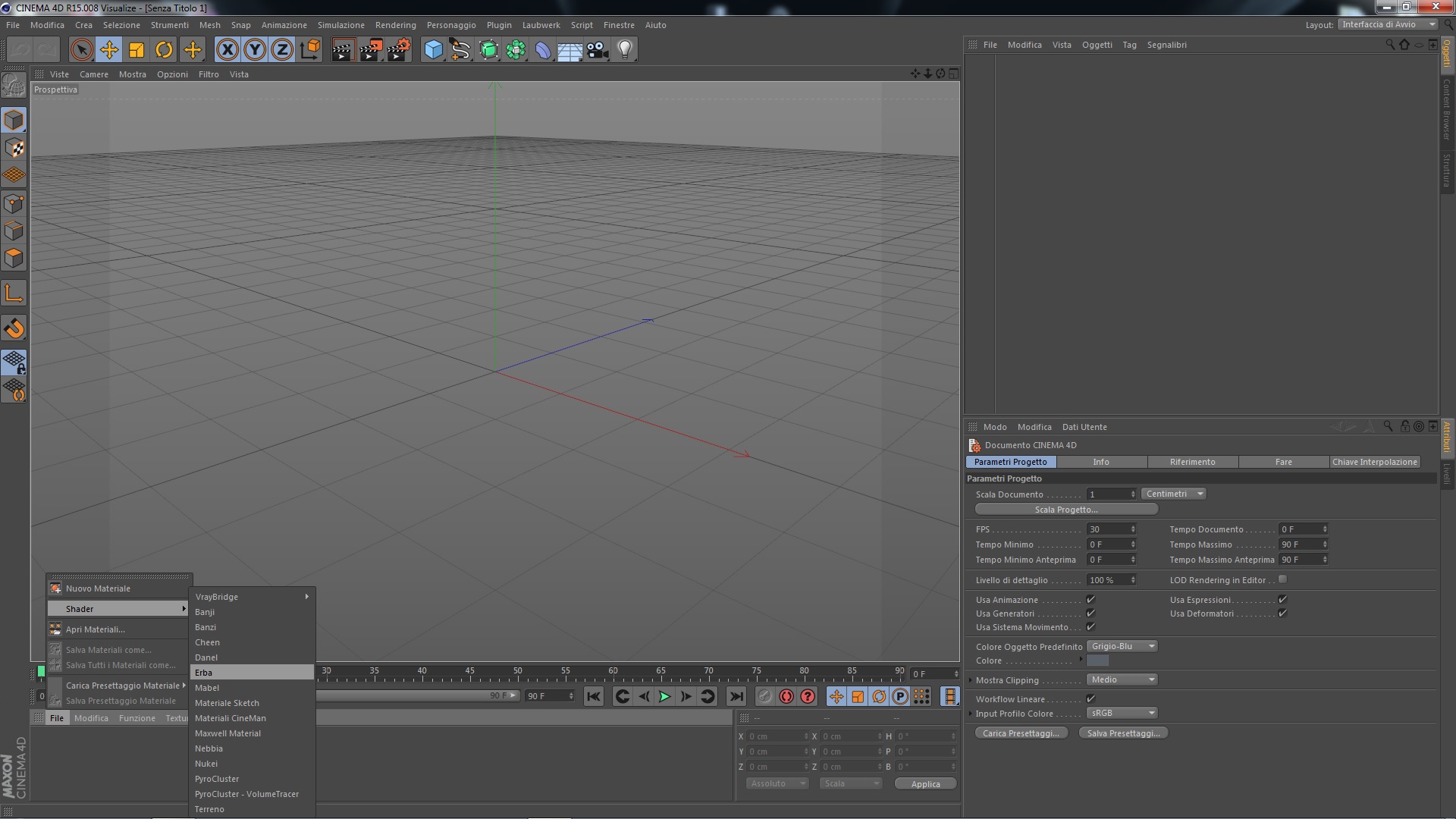This screenshot has width=1456, height=819.
Task: Open Colore Oggetto Predefinito dropdown
Action: tap(1122, 646)
